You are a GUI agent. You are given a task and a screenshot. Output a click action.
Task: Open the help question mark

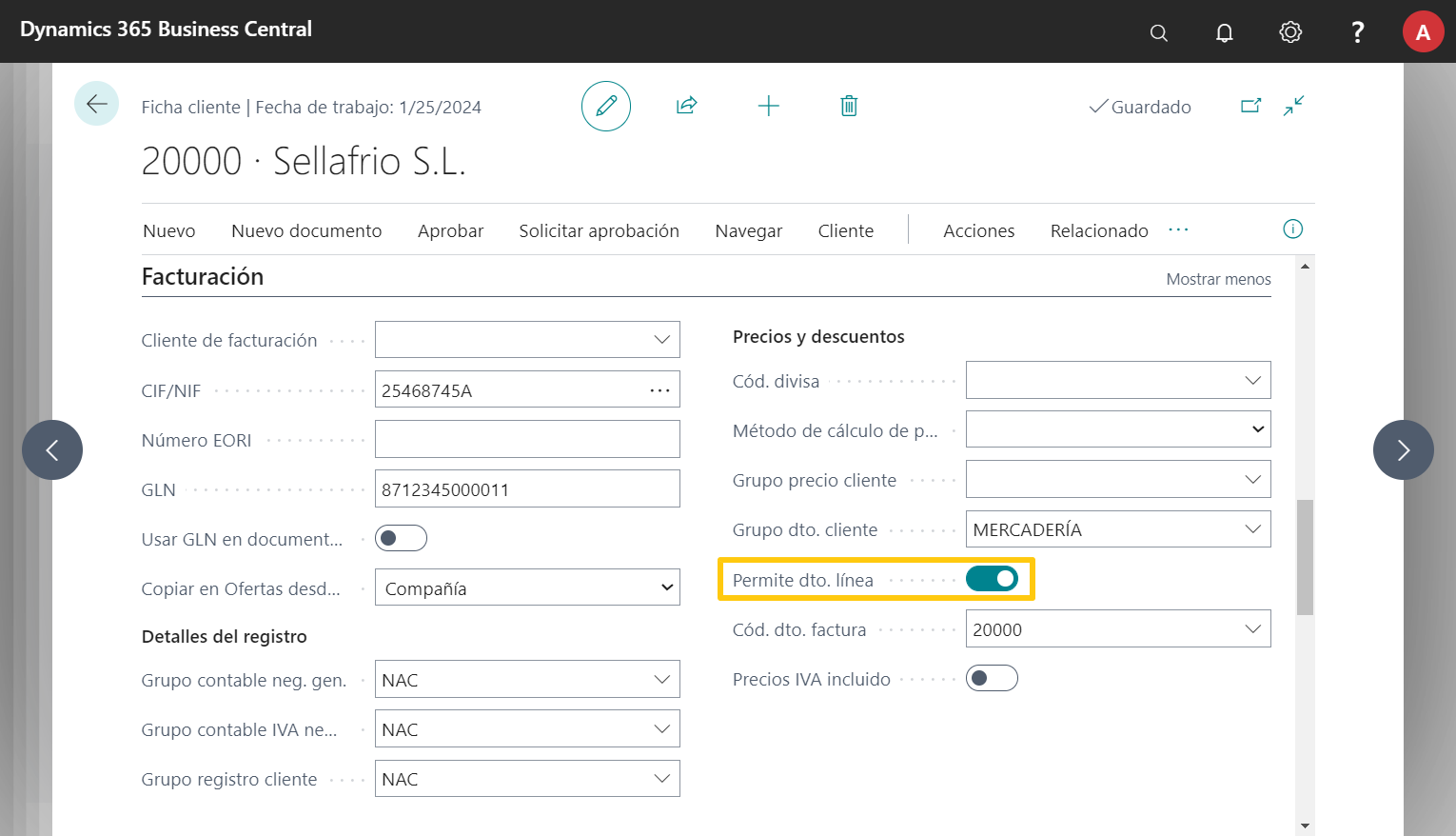coord(1358,32)
